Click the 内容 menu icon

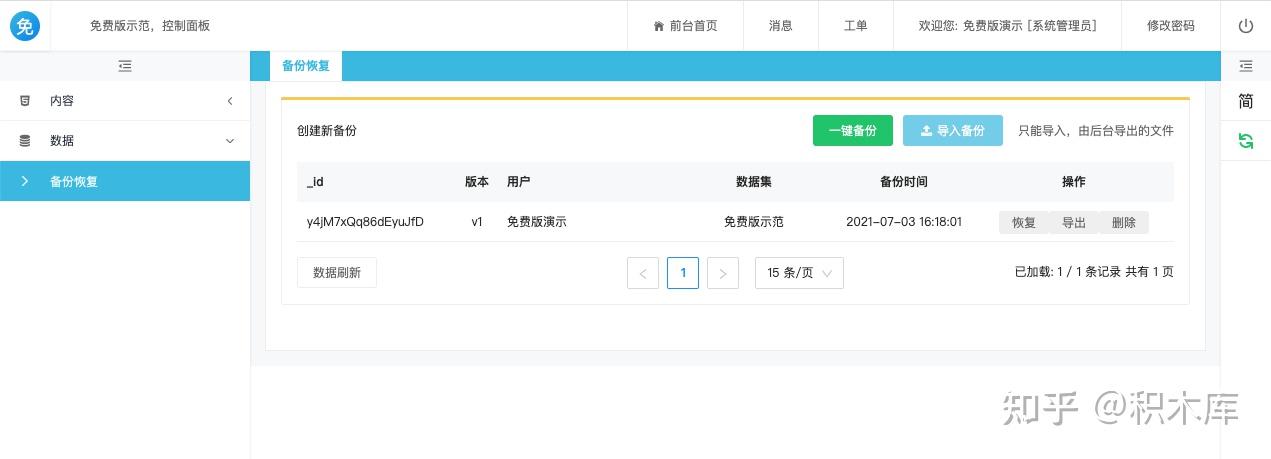click(x=25, y=101)
